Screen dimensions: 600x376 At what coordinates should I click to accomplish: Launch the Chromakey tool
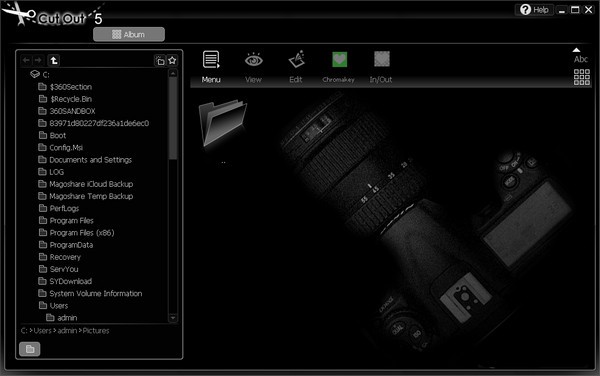point(339,59)
